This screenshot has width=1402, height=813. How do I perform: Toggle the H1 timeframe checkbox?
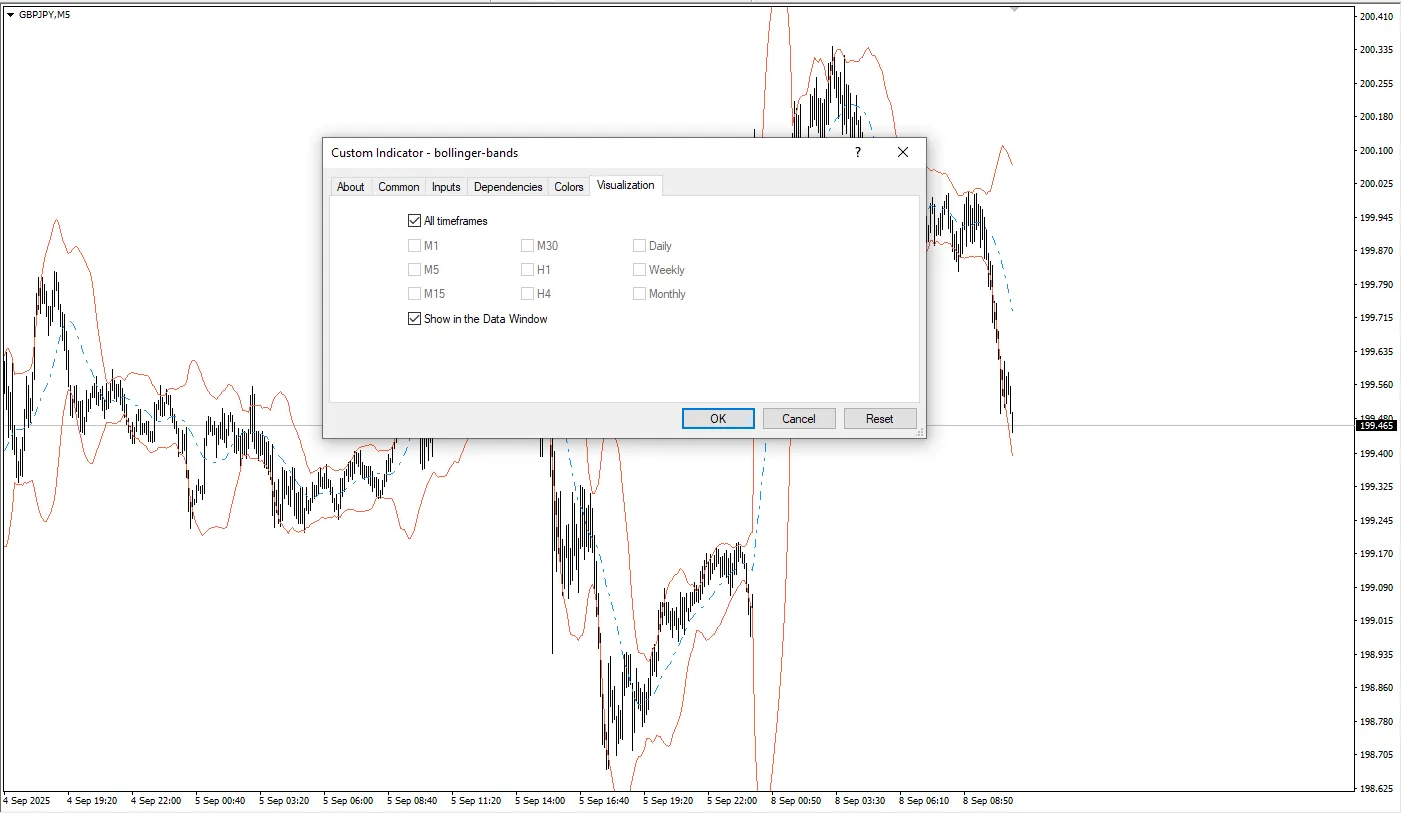pos(528,270)
